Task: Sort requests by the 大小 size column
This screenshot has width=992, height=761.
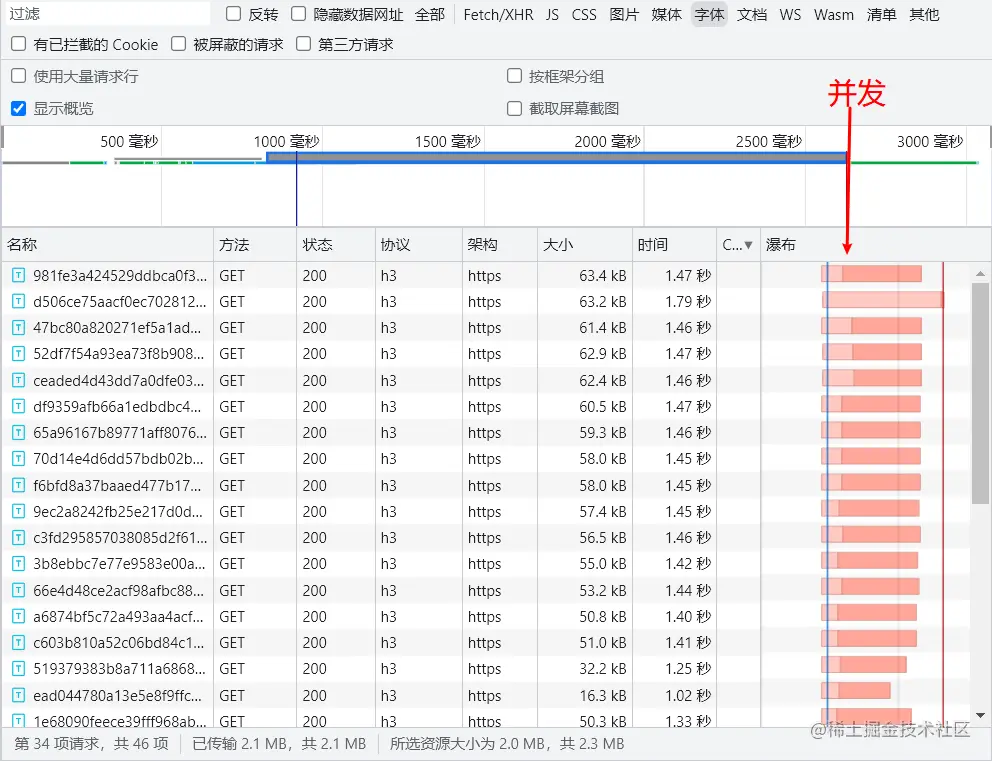Action: 557,245
